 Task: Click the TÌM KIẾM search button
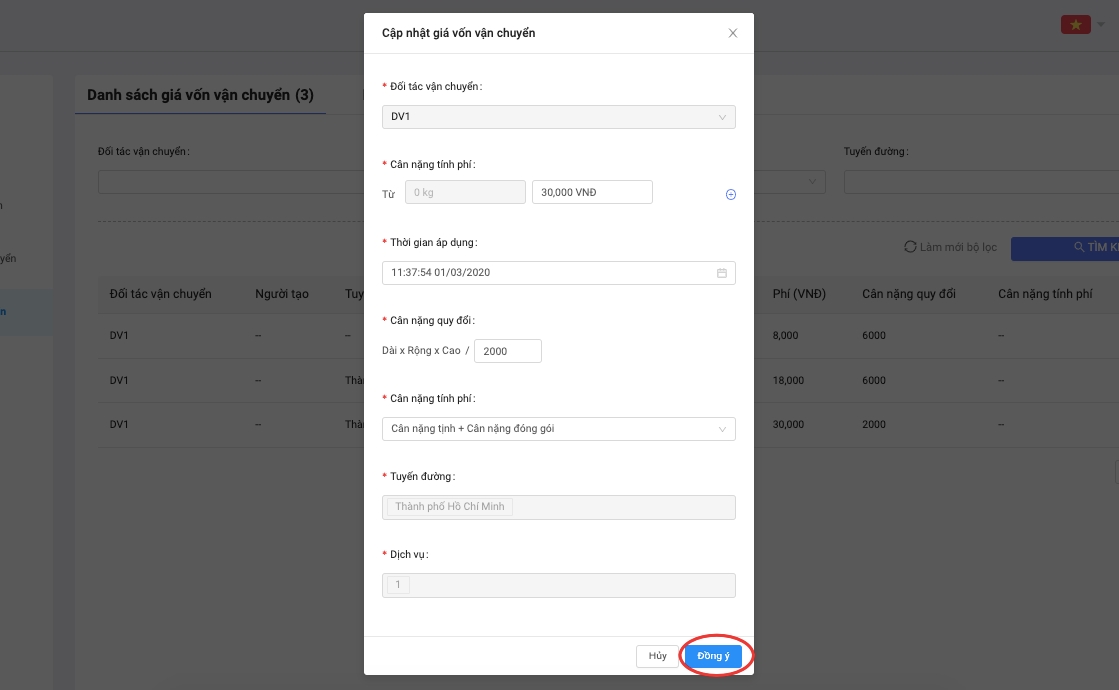coord(1065,248)
